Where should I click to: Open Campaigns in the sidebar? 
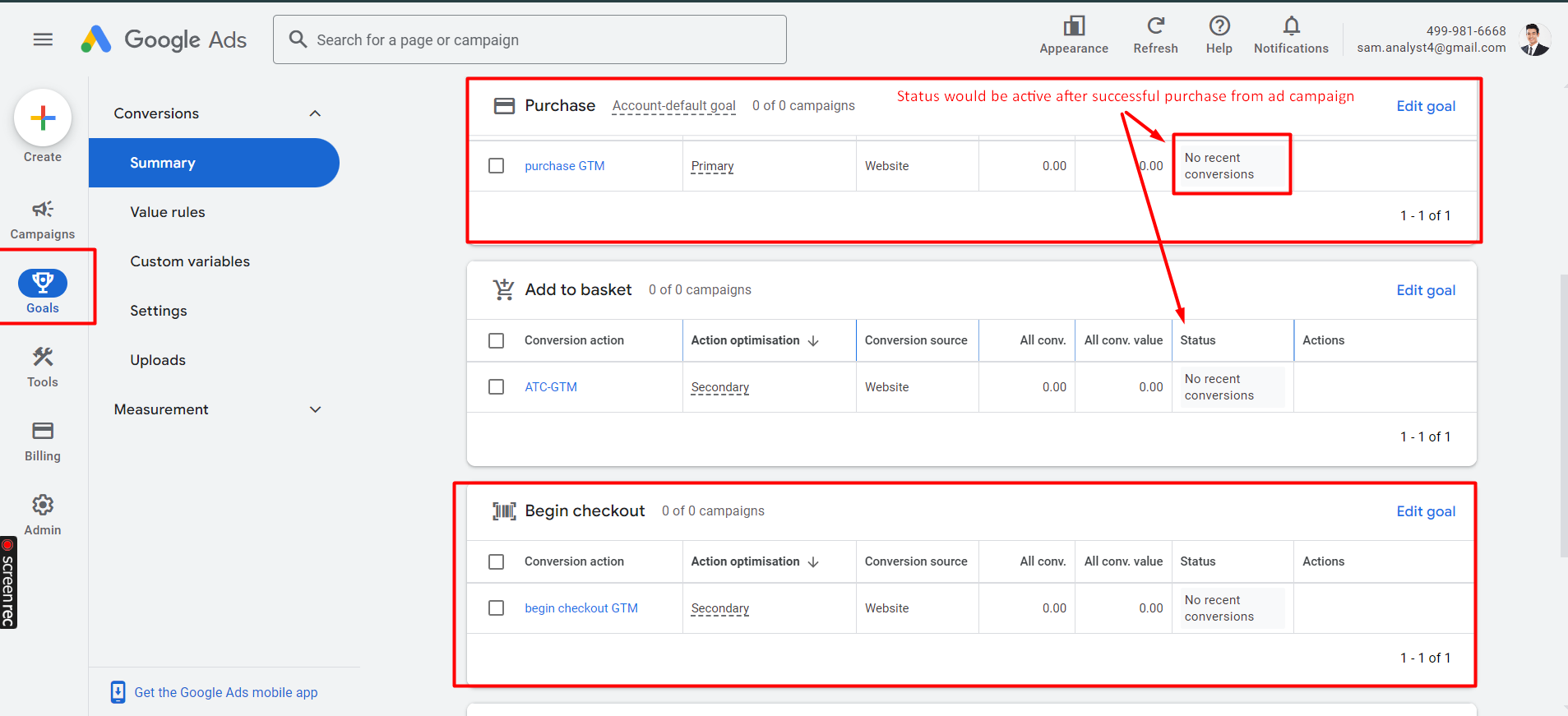(43, 219)
